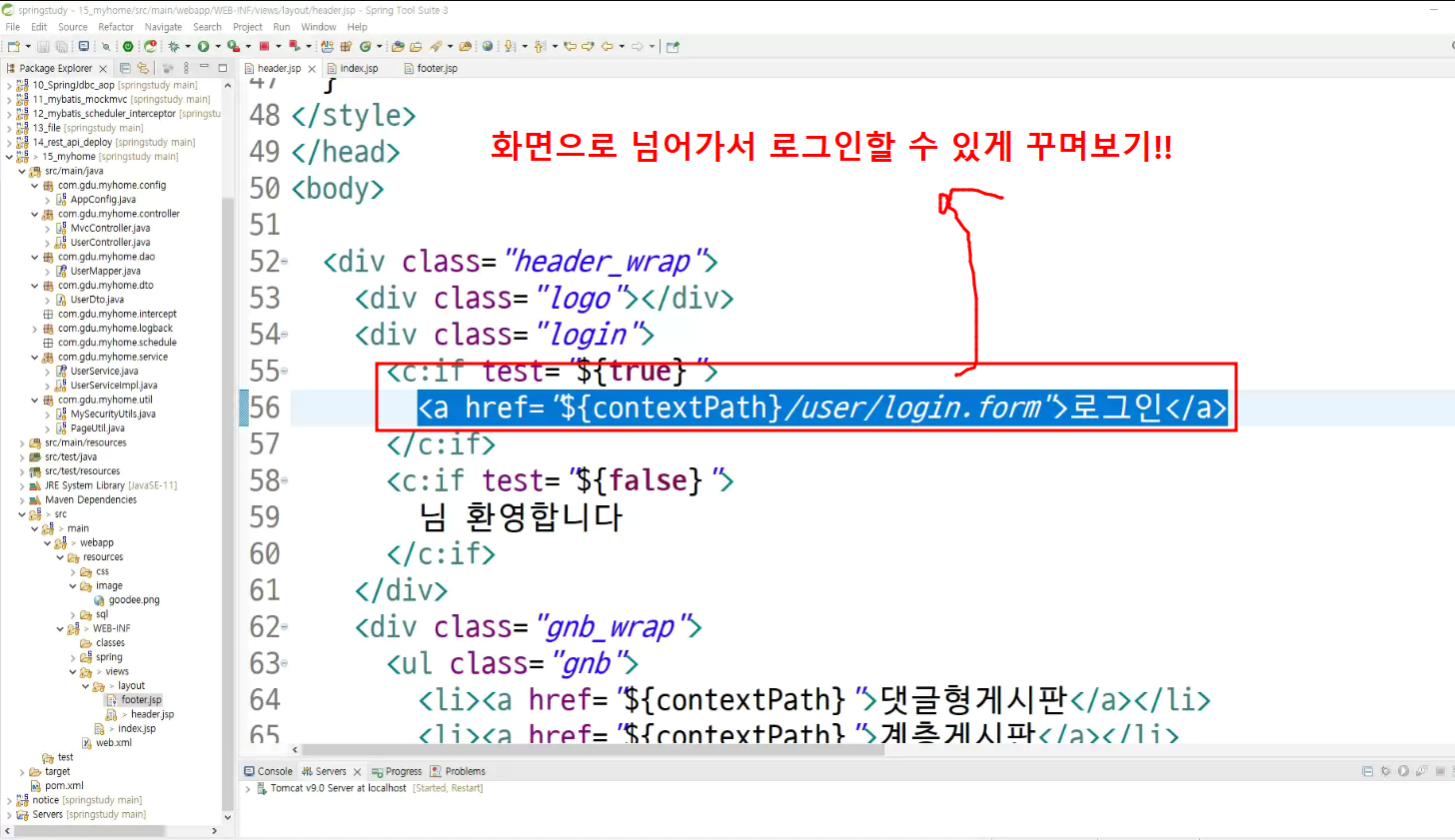Click the Previous Annotation icon
Image resolution: width=1455 pixels, height=840 pixels.
pos(540,46)
